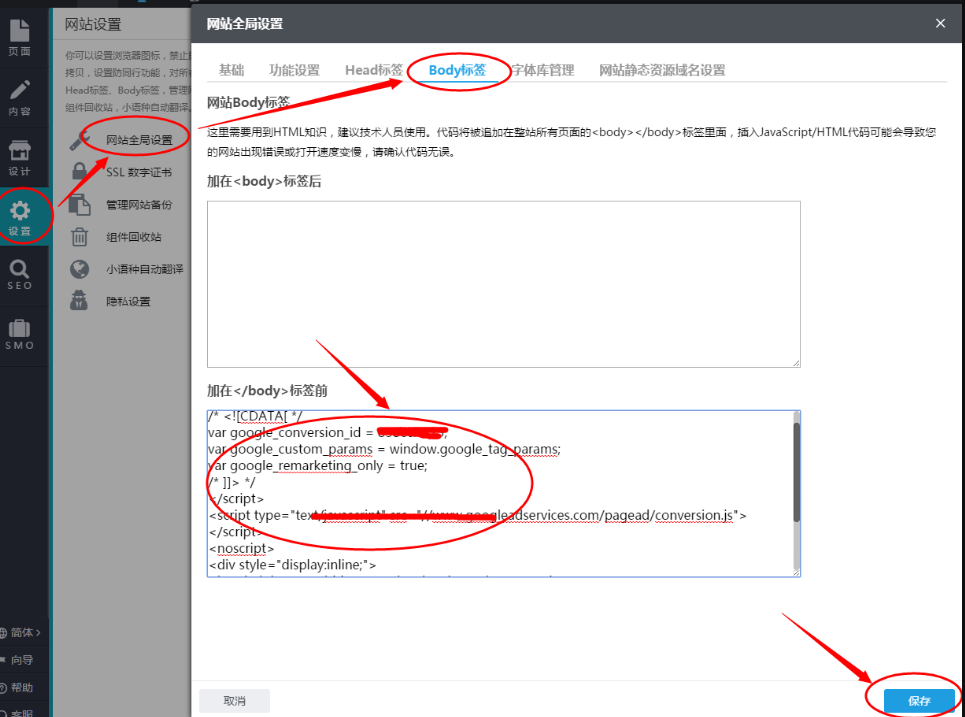Screen dimensions: 965x717
Task: Open the SEO panel icon
Action: click(22, 270)
